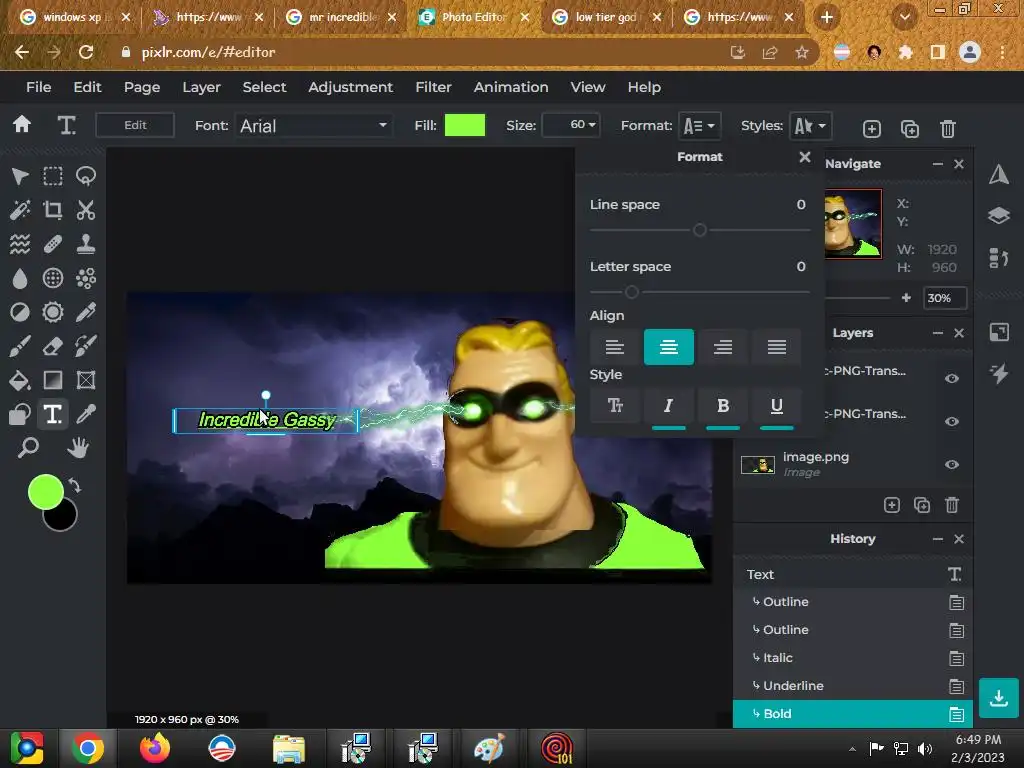
Task: Select the Eraser tool
Action: (53, 346)
